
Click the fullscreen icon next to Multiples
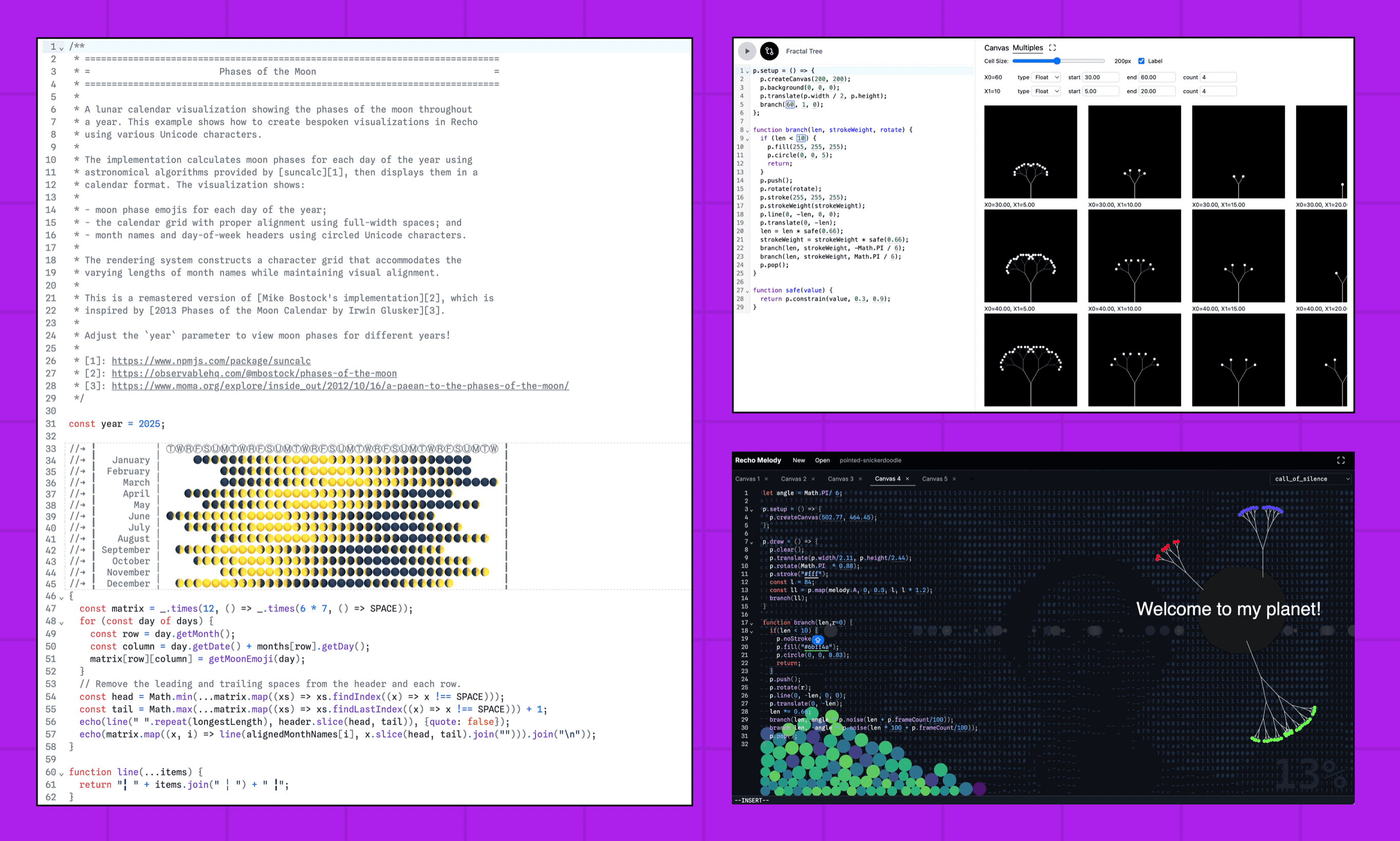[x=1052, y=48]
